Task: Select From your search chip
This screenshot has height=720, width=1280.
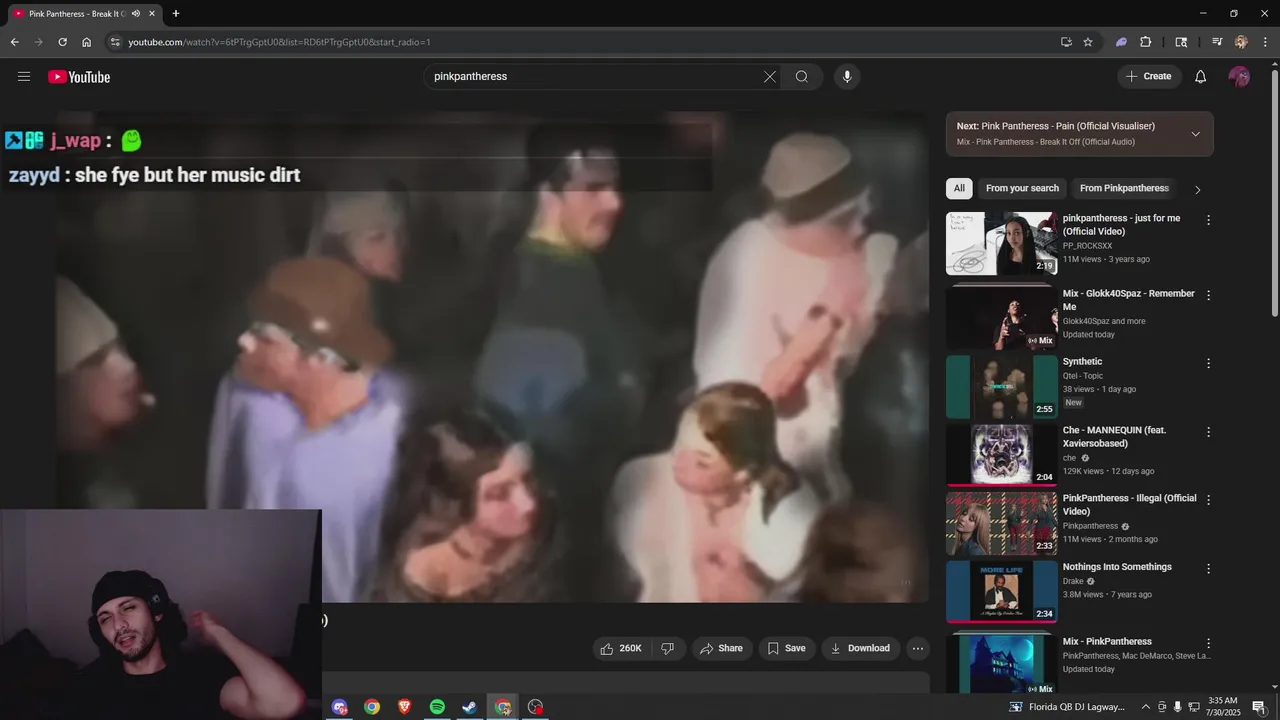Action: (x=1022, y=188)
